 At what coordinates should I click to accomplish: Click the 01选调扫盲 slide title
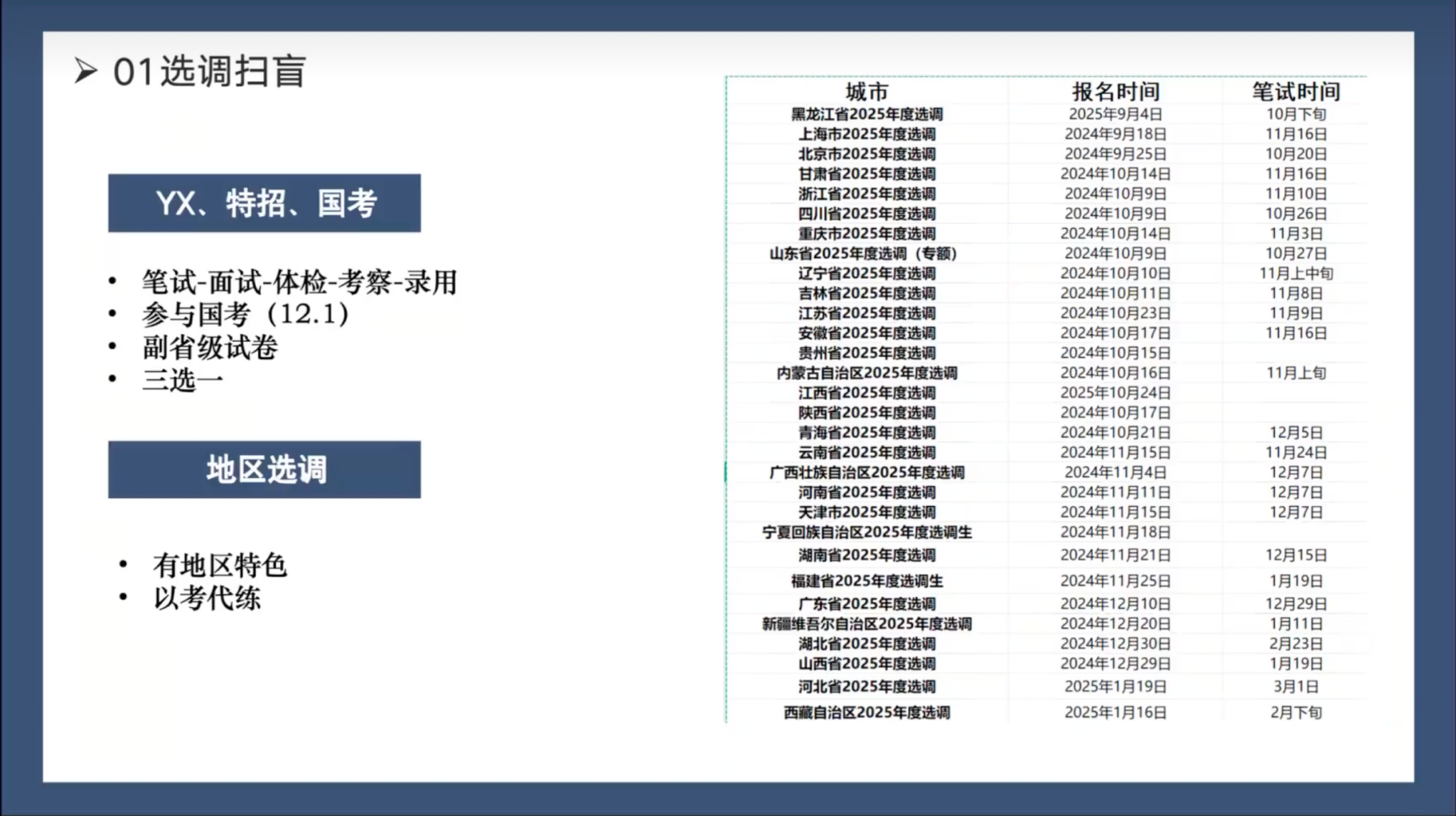[209, 72]
